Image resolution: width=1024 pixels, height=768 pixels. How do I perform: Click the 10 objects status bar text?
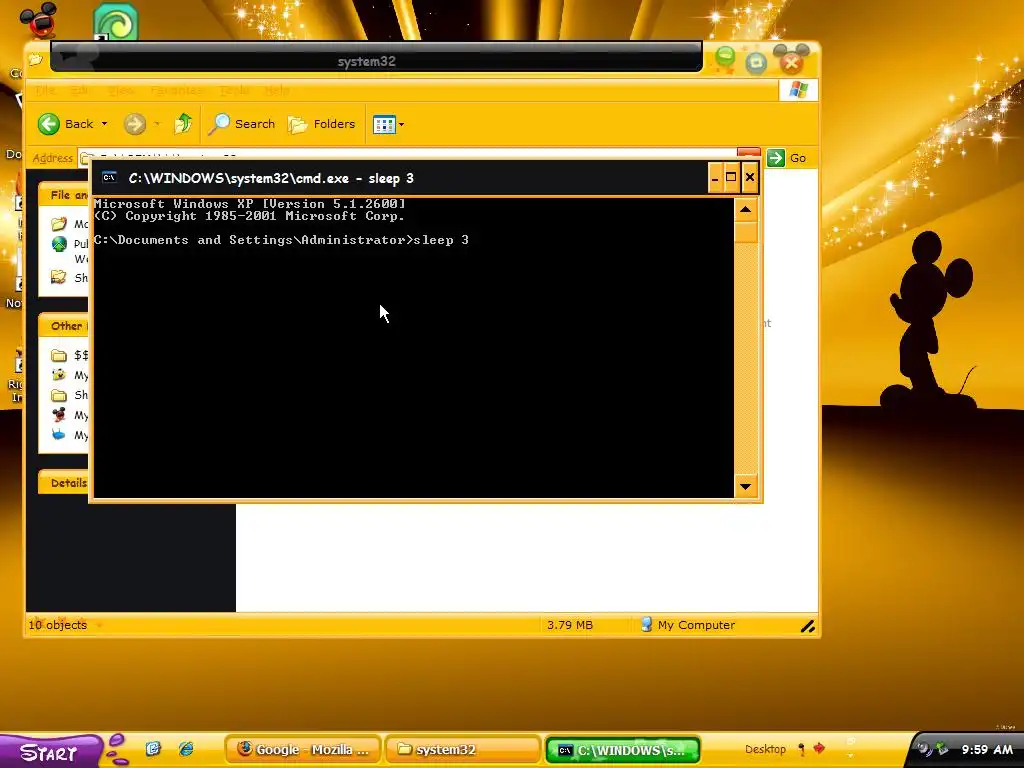57,625
